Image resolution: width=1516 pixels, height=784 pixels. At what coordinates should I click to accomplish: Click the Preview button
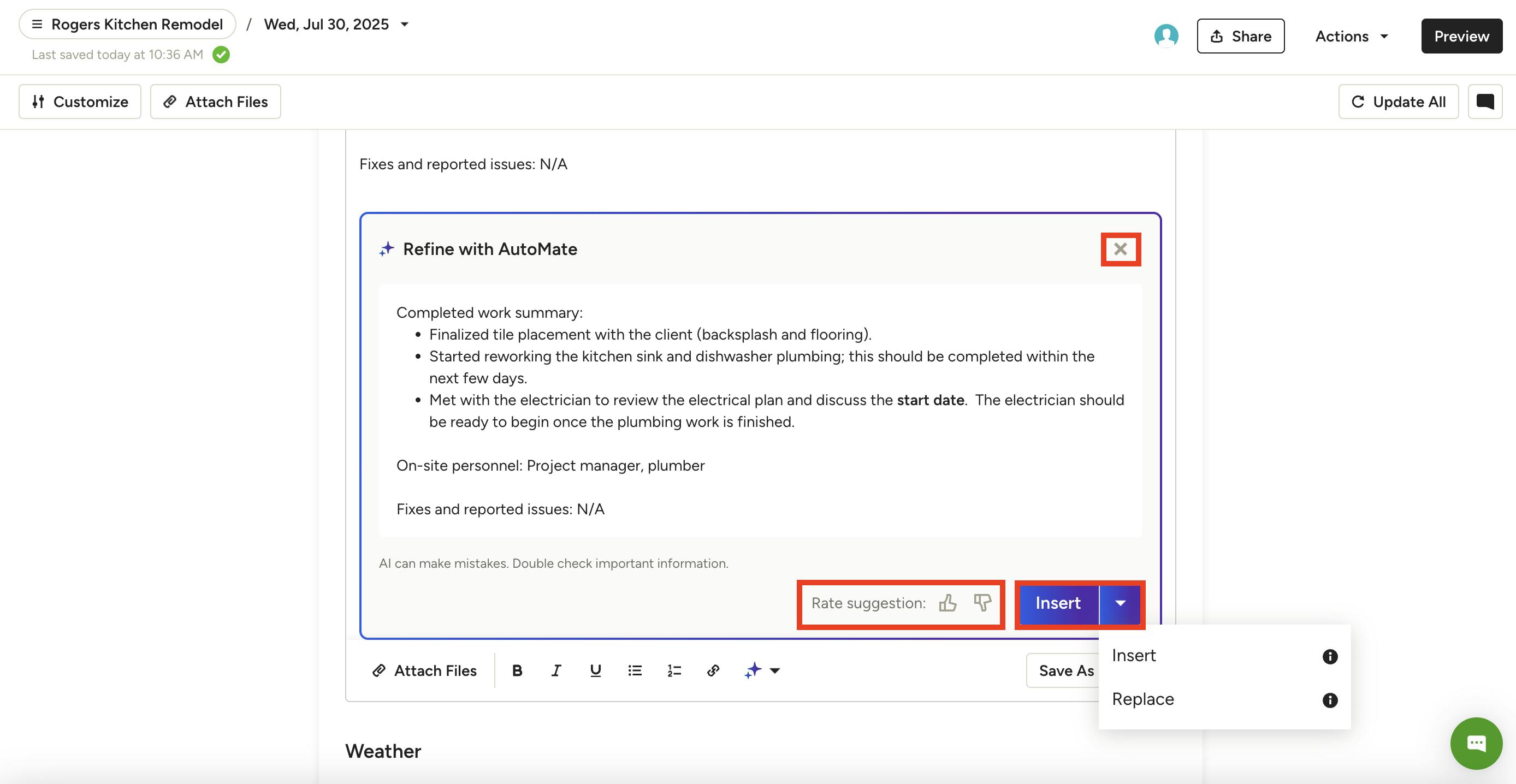(1461, 37)
